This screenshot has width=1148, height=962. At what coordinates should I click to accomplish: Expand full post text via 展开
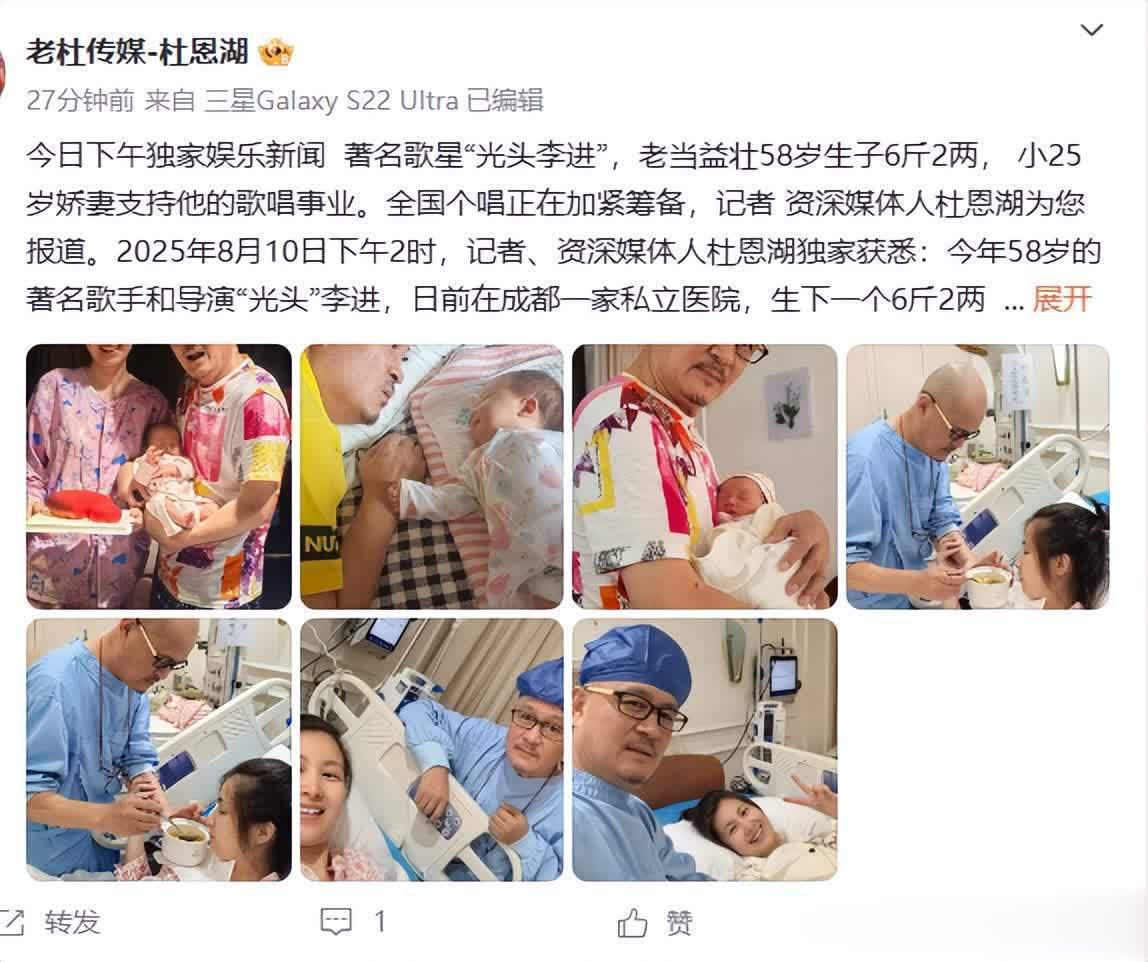pyautogui.click(x=1062, y=299)
